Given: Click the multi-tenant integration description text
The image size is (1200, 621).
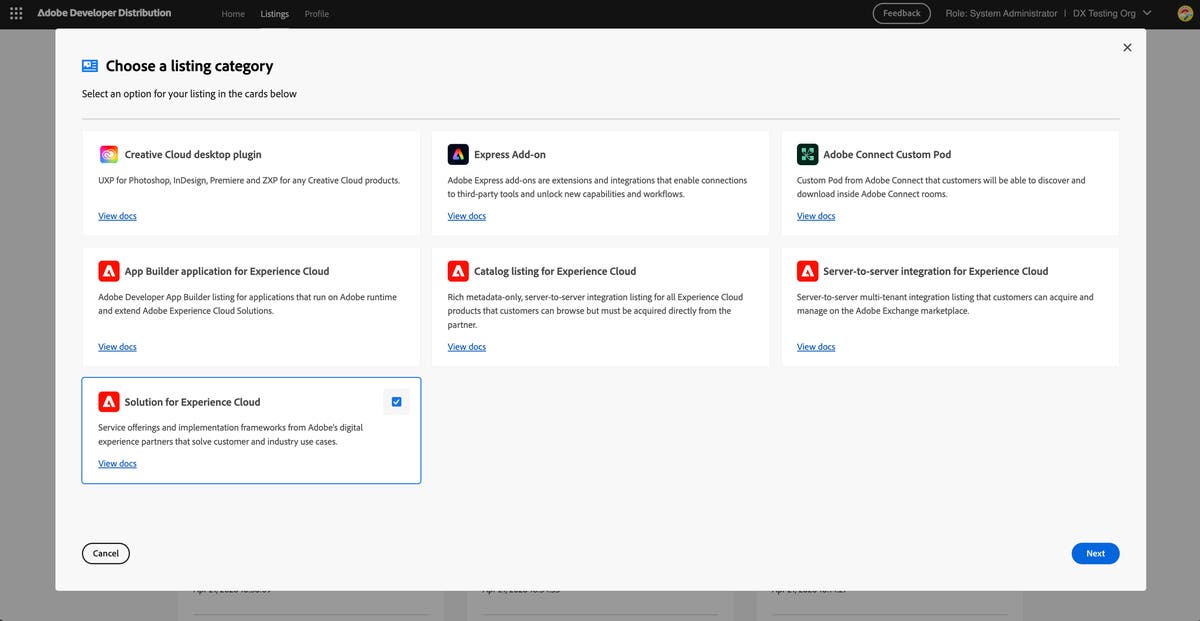Looking at the screenshot, I should coord(945,304).
